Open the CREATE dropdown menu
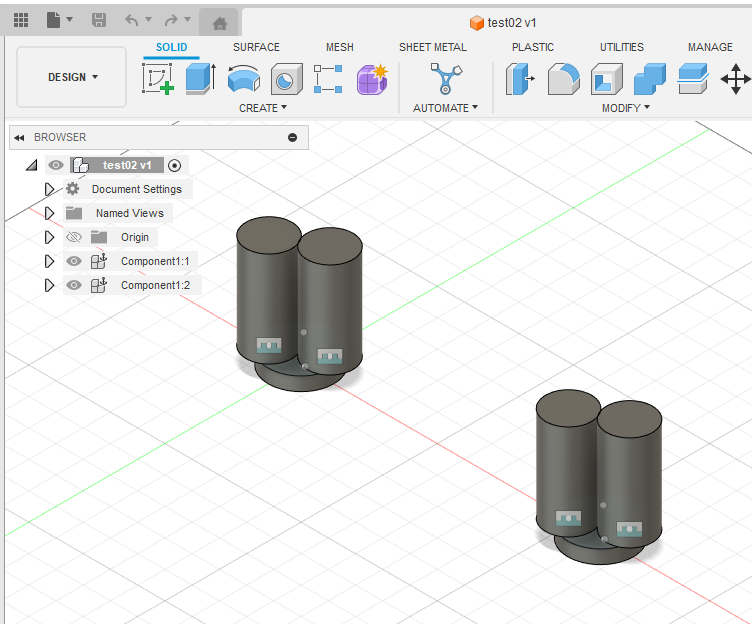752x624 pixels. point(263,108)
